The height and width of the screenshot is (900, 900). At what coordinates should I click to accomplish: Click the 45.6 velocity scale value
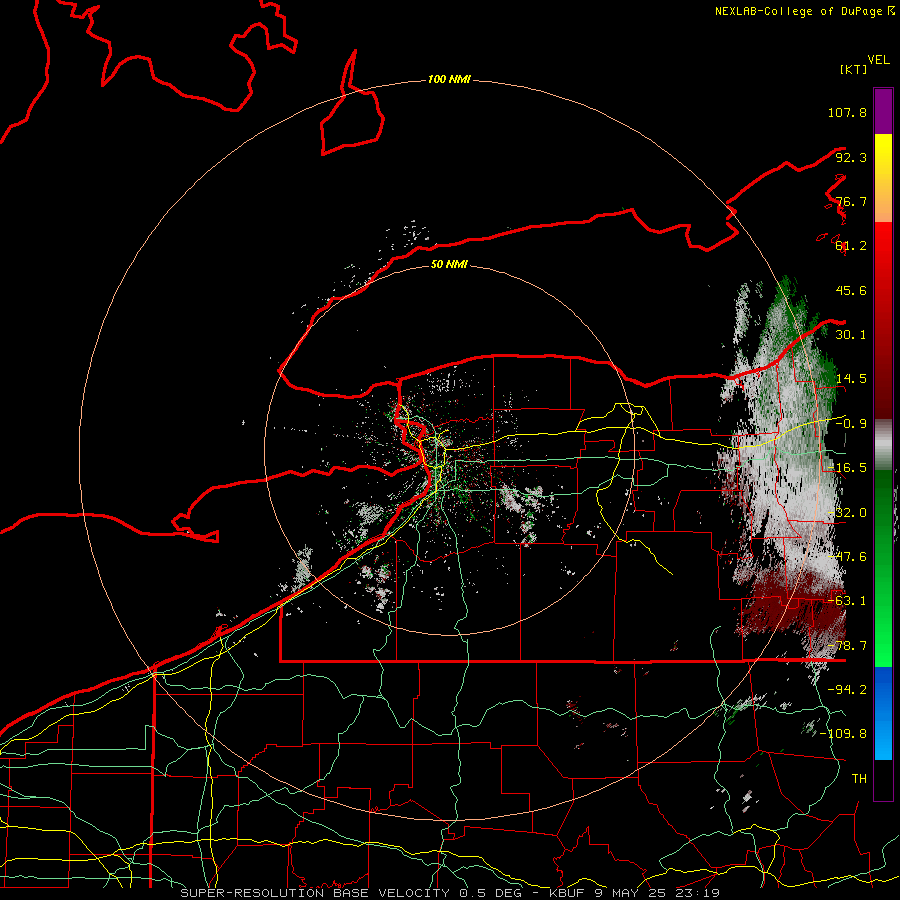coord(851,290)
